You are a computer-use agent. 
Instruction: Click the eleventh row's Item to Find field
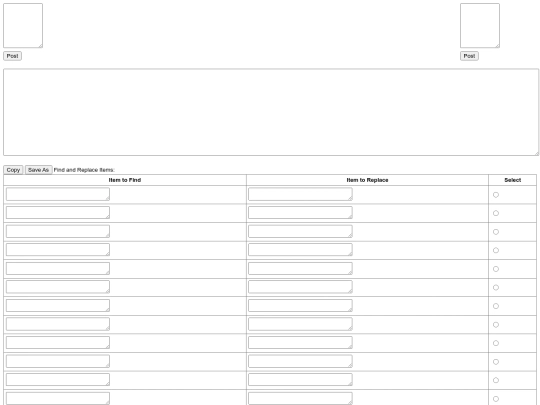[58, 380]
